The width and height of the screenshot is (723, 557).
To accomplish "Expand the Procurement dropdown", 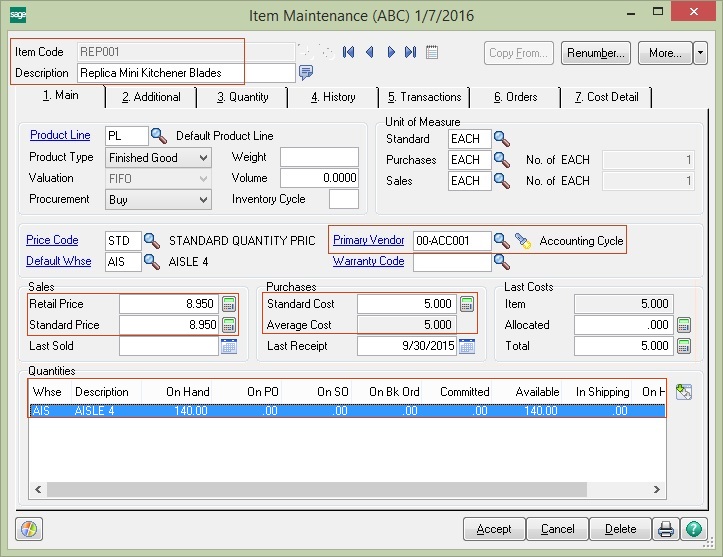I will [x=203, y=200].
